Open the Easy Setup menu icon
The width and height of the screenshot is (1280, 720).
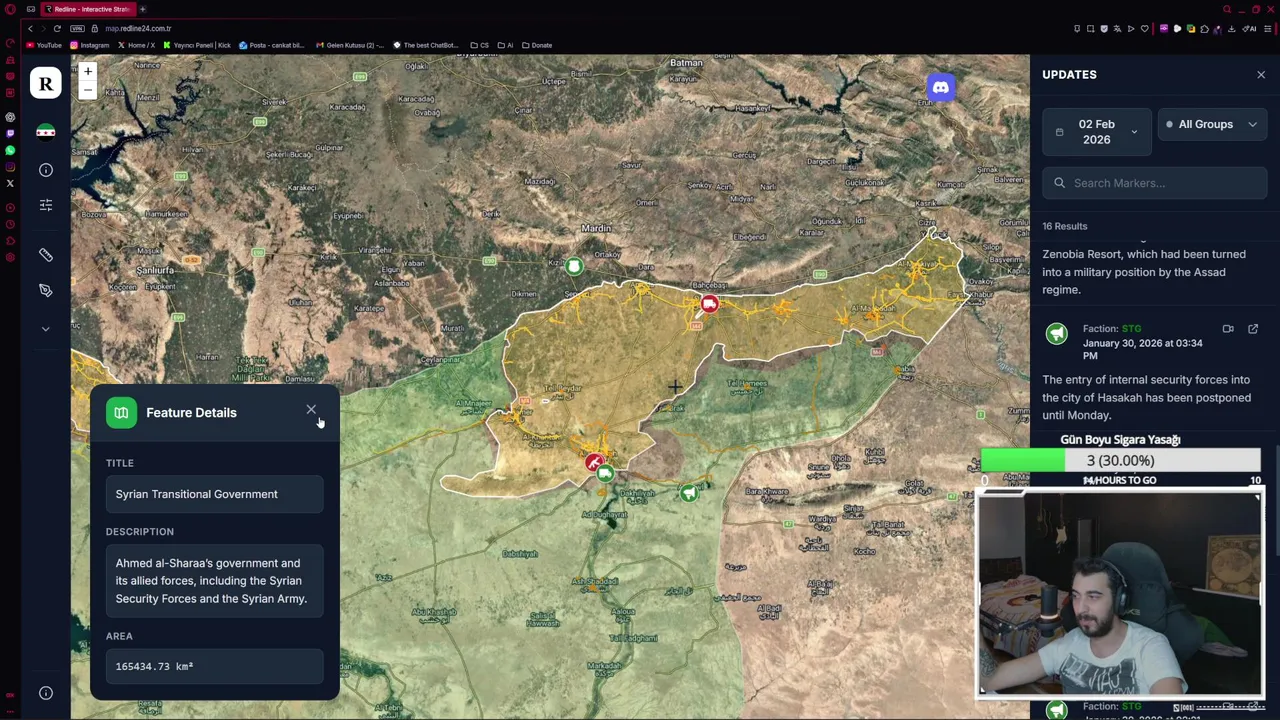coord(1270,29)
